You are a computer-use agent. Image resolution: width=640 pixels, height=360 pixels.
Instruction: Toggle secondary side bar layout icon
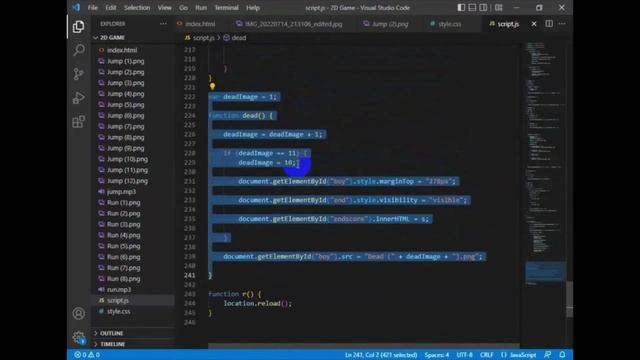point(483,7)
